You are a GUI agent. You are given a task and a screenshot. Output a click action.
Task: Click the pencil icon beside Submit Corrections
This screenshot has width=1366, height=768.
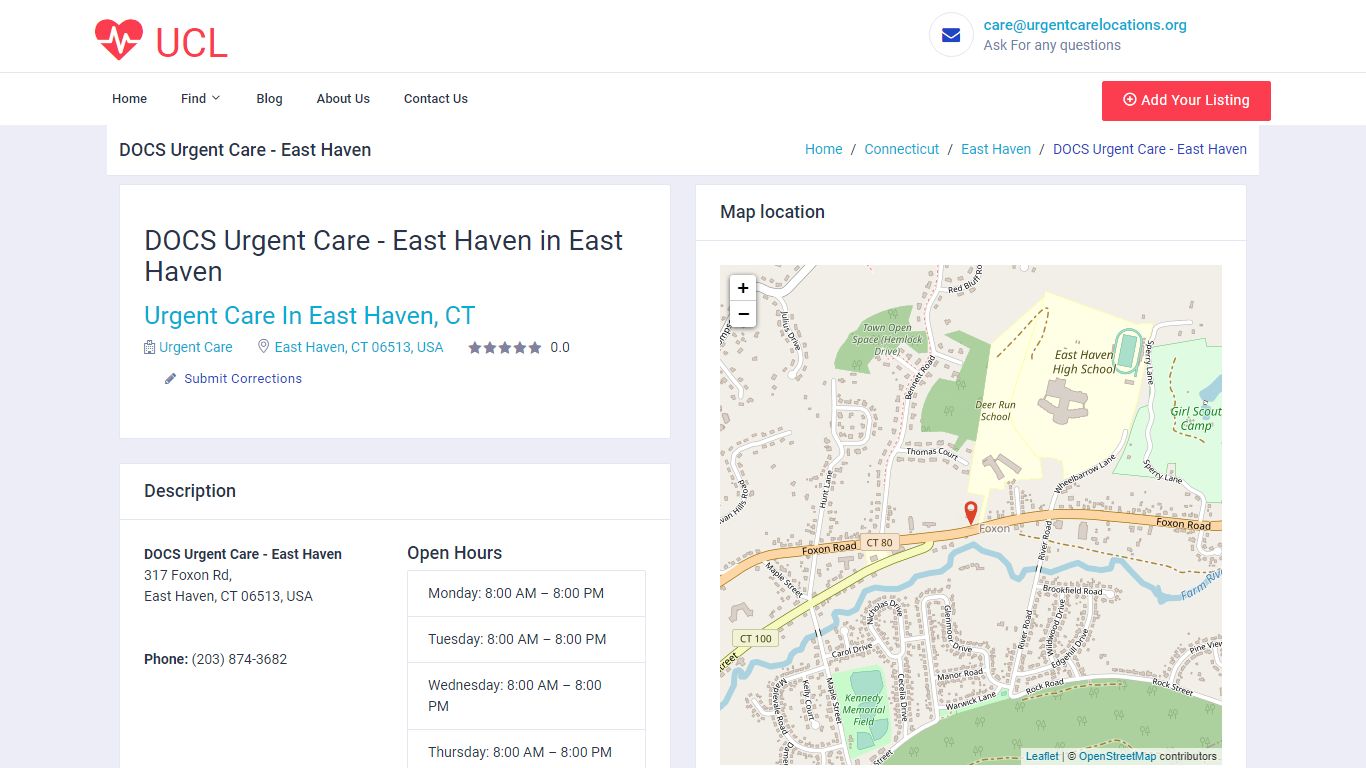(x=171, y=379)
